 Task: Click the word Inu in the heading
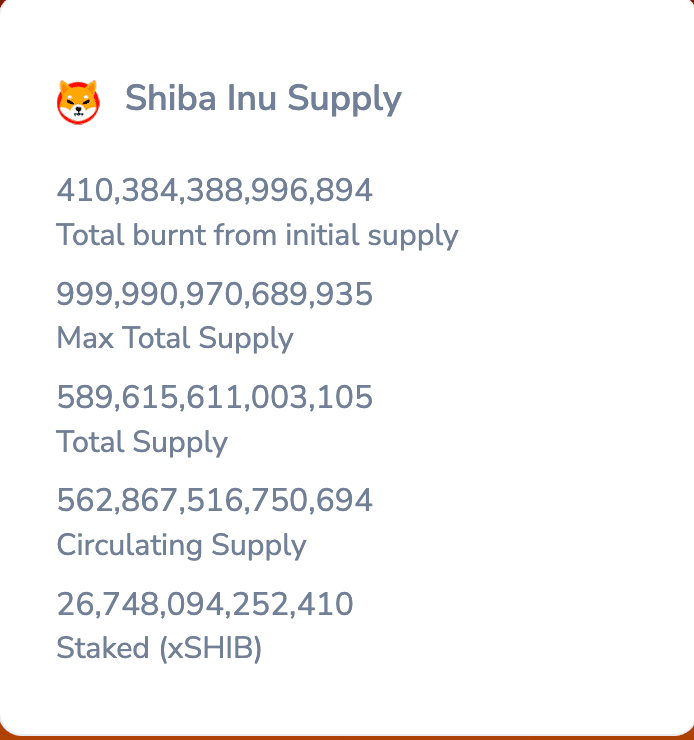point(251,98)
